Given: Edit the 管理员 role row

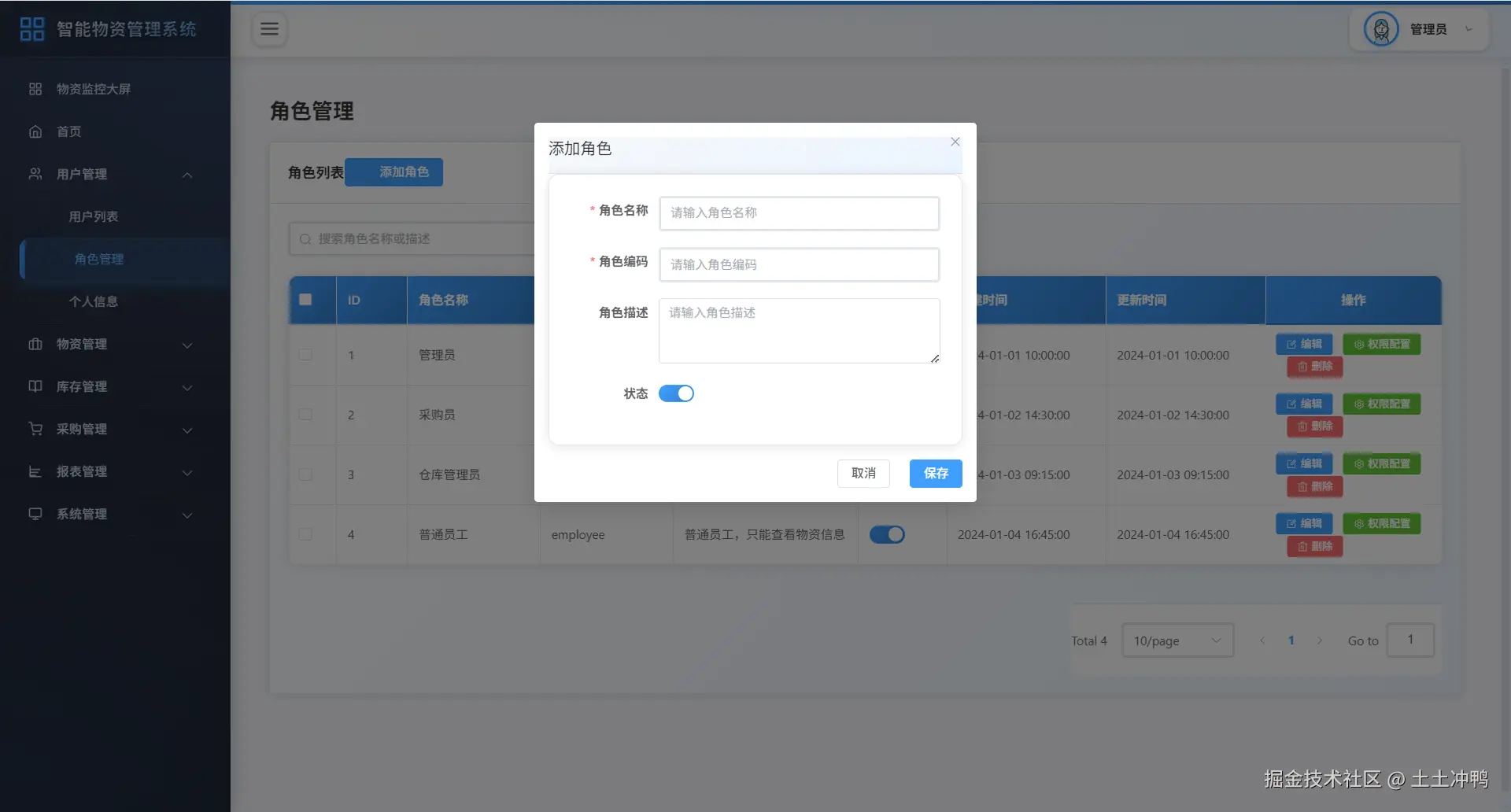Looking at the screenshot, I should (x=1304, y=344).
